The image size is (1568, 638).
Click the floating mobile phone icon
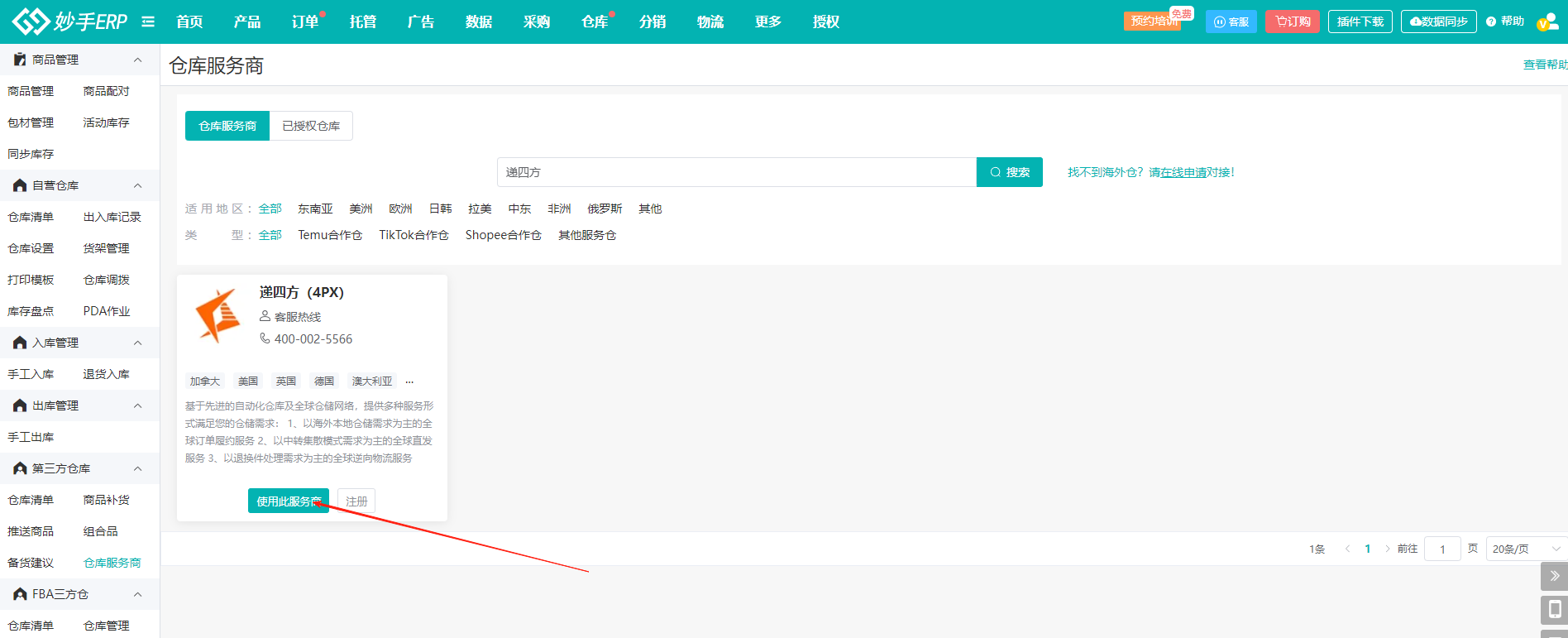1554,610
